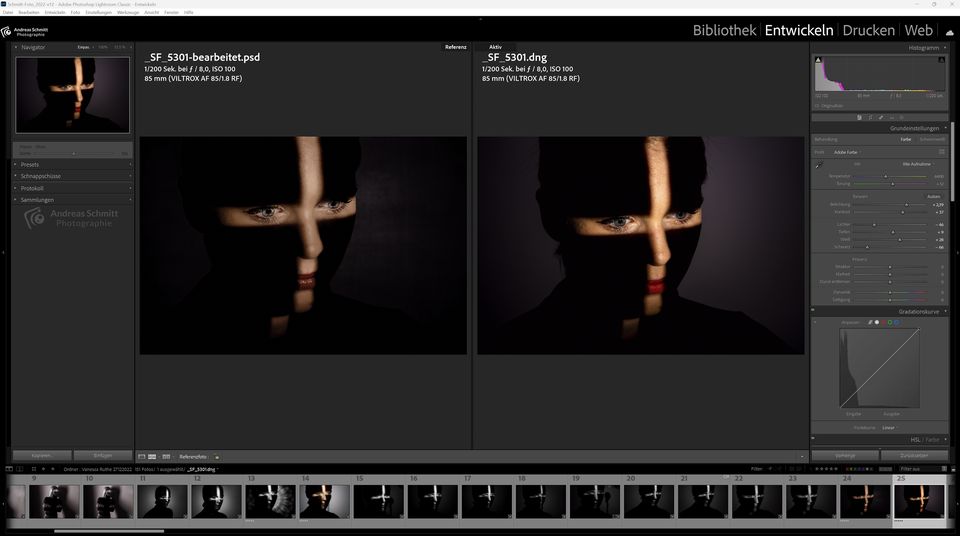
Task: Expand the HSL / Farbe panel
Action: (945, 439)
